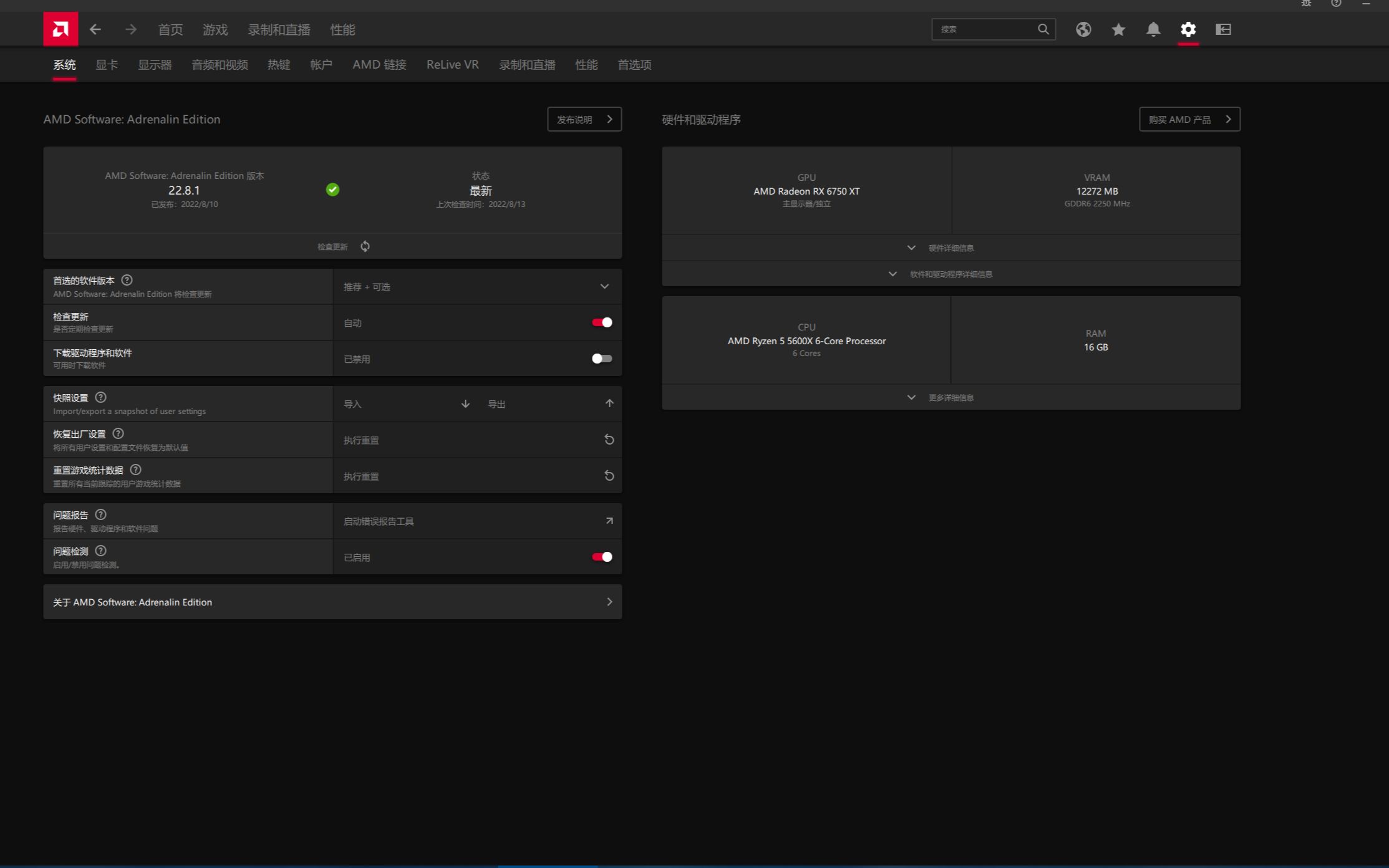Image resolution: width=1389 pixels, height=868 pixels.
Task: Switch to the 音频和视频 tab
Action: (220, 65)
